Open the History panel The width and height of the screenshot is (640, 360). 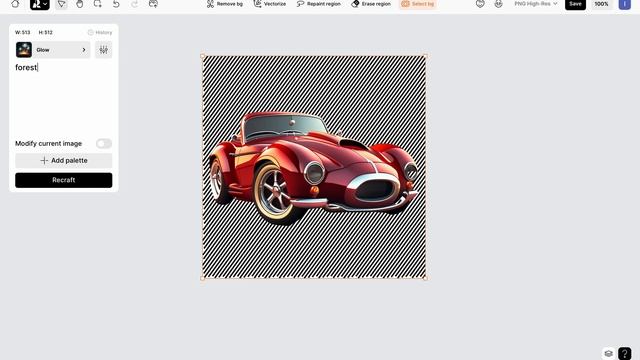coord(100,32)
